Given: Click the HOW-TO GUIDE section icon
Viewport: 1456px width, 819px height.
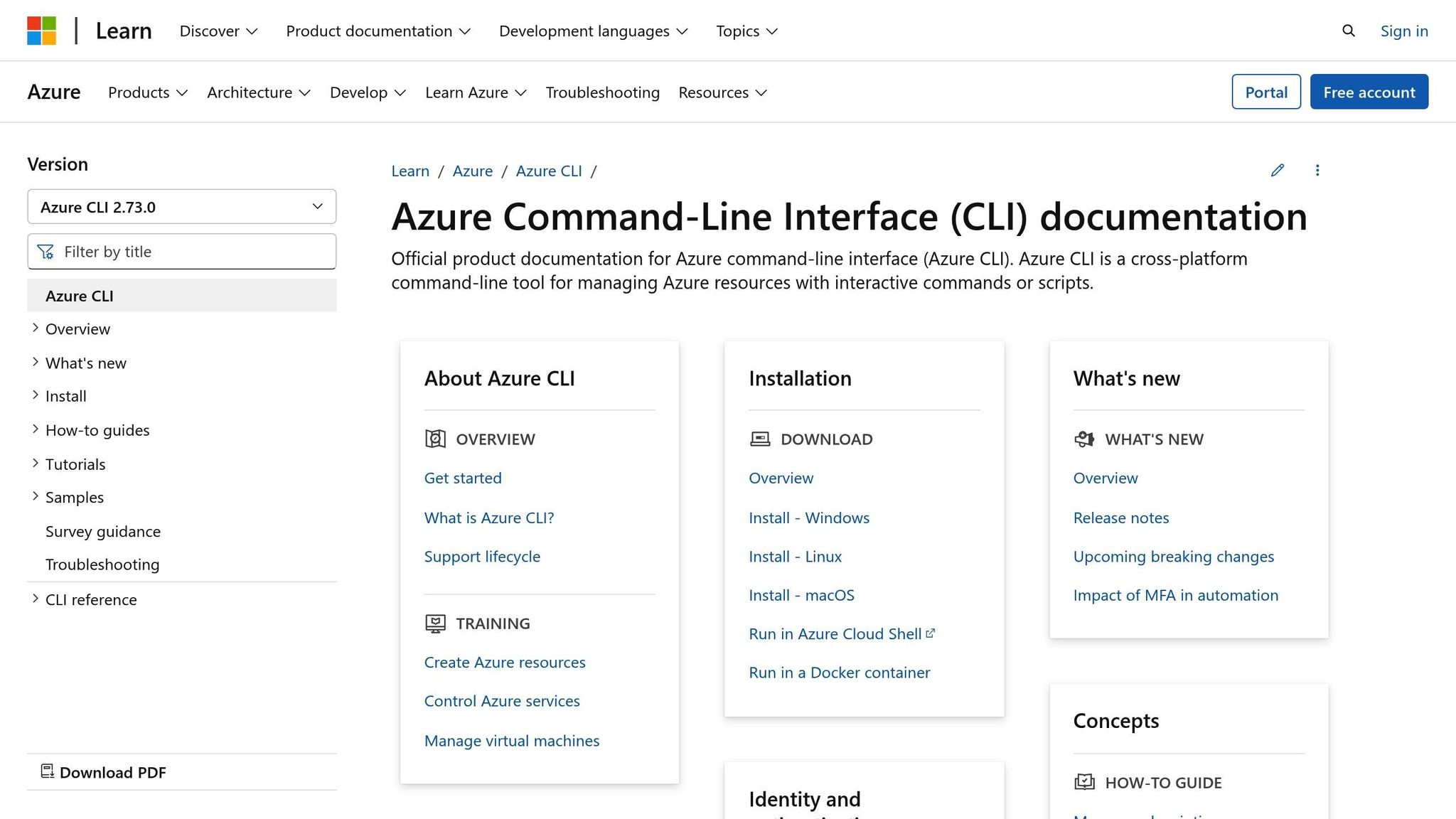Looking at the screenshot, I should (1084, 782).
